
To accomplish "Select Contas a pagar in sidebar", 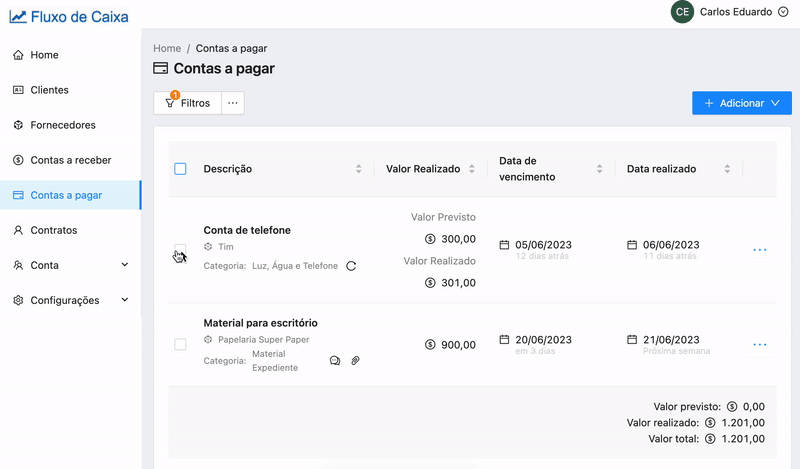I will coord(70,195).
